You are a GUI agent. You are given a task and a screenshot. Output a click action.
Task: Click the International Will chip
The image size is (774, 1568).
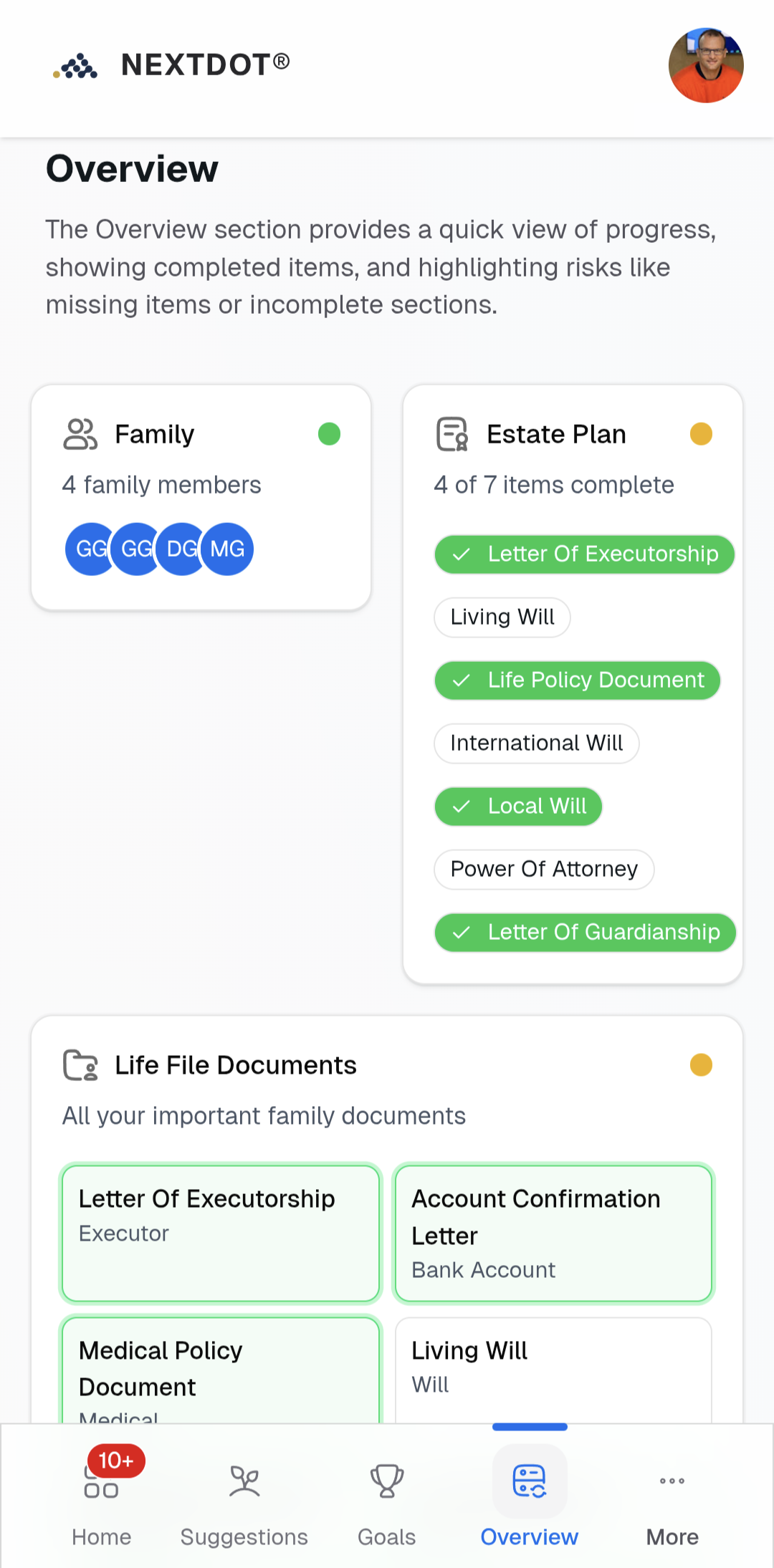(536, 744)
